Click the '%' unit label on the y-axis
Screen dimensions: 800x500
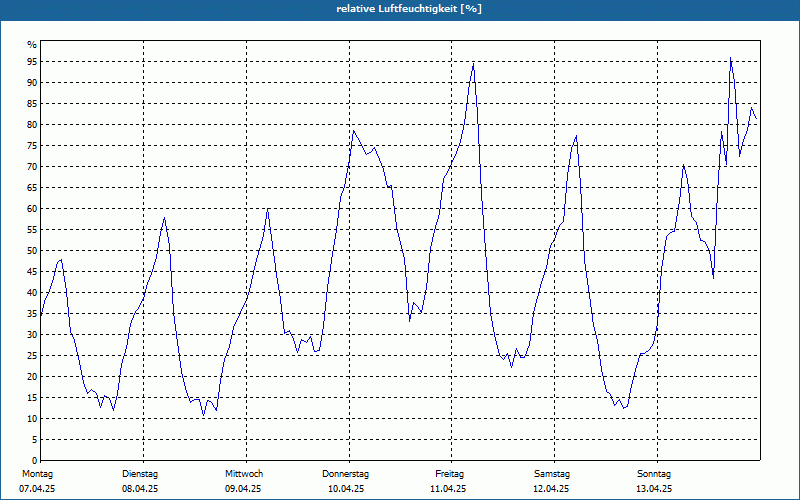click(32, 45)
